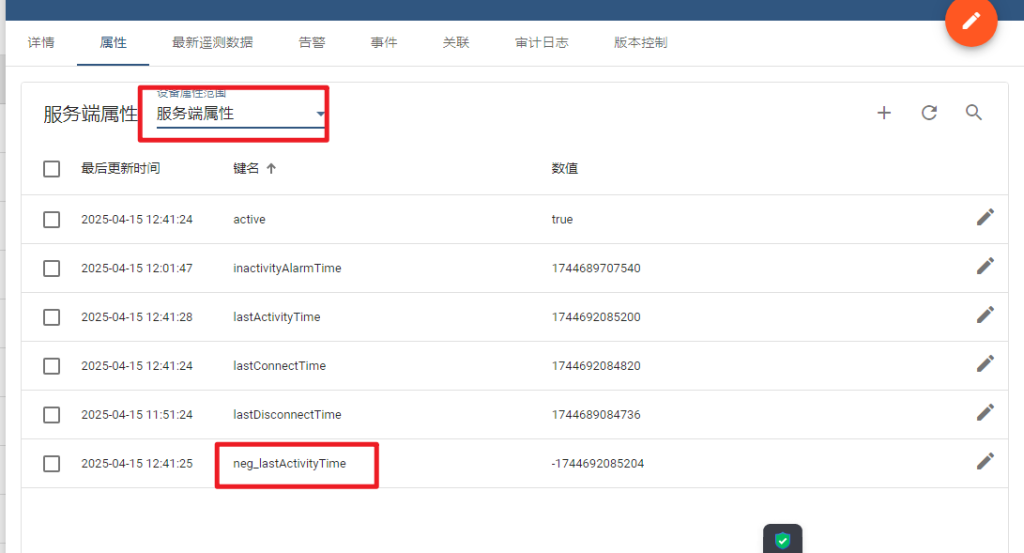The width and height of the screenshot is (1024, 553).
Task: Edit the lastActivityTime attribute
Action: tap(985, 315)
